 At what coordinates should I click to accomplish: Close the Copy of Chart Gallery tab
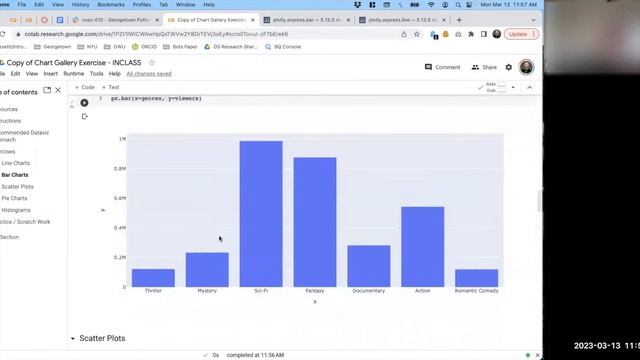(253, 20)
